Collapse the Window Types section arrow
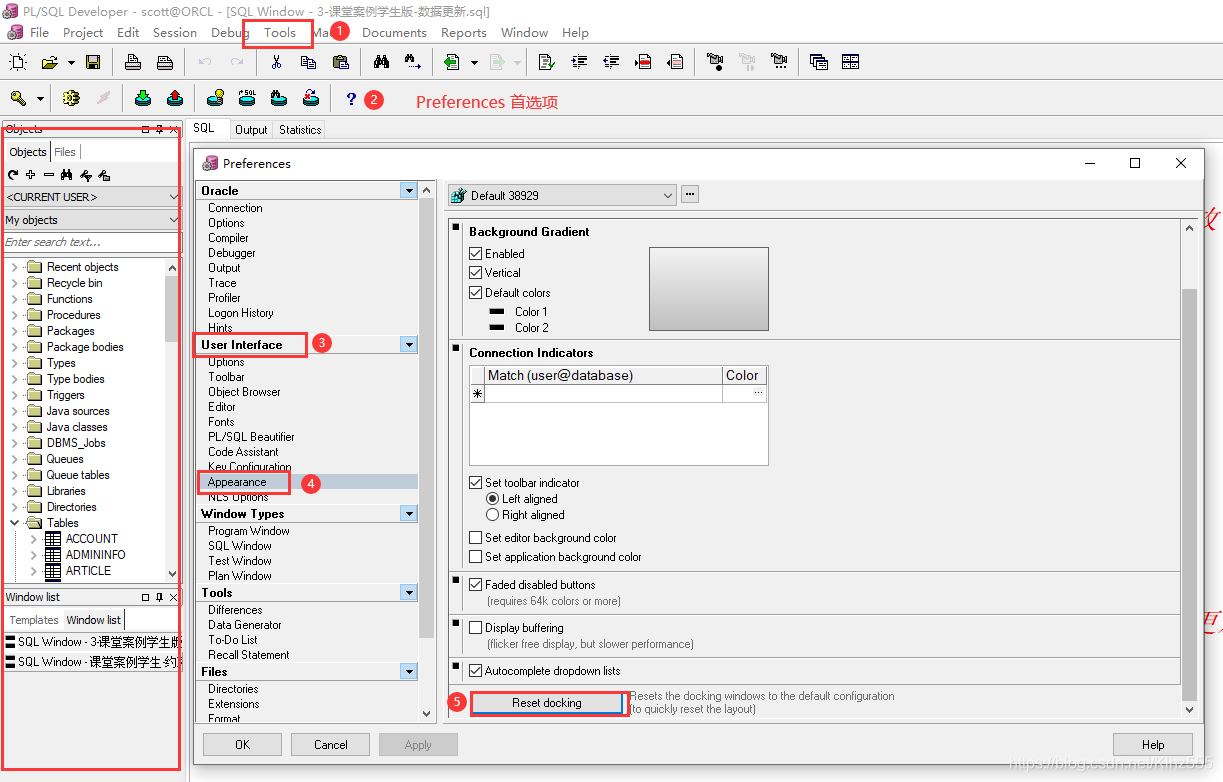Image resolution: width=1223 pixels, height=782 pixels. (x=408, y=513)
